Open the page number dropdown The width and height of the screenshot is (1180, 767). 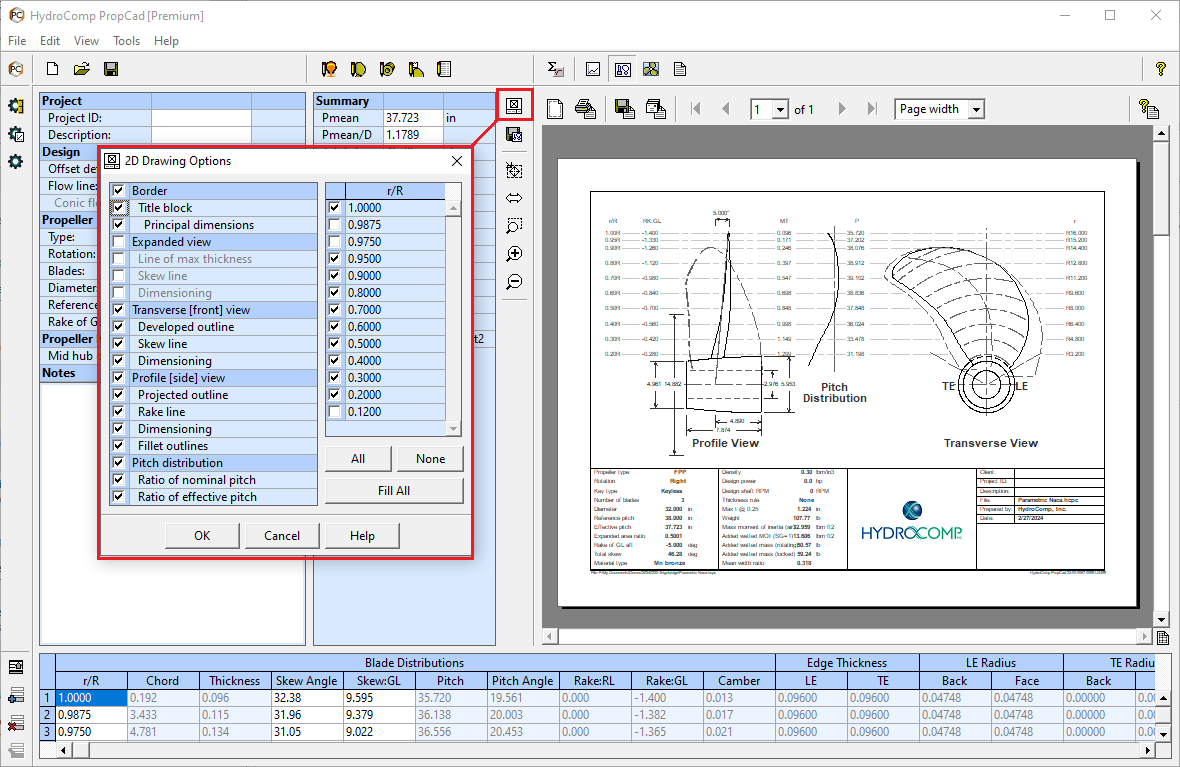click(x=780, y=110)
